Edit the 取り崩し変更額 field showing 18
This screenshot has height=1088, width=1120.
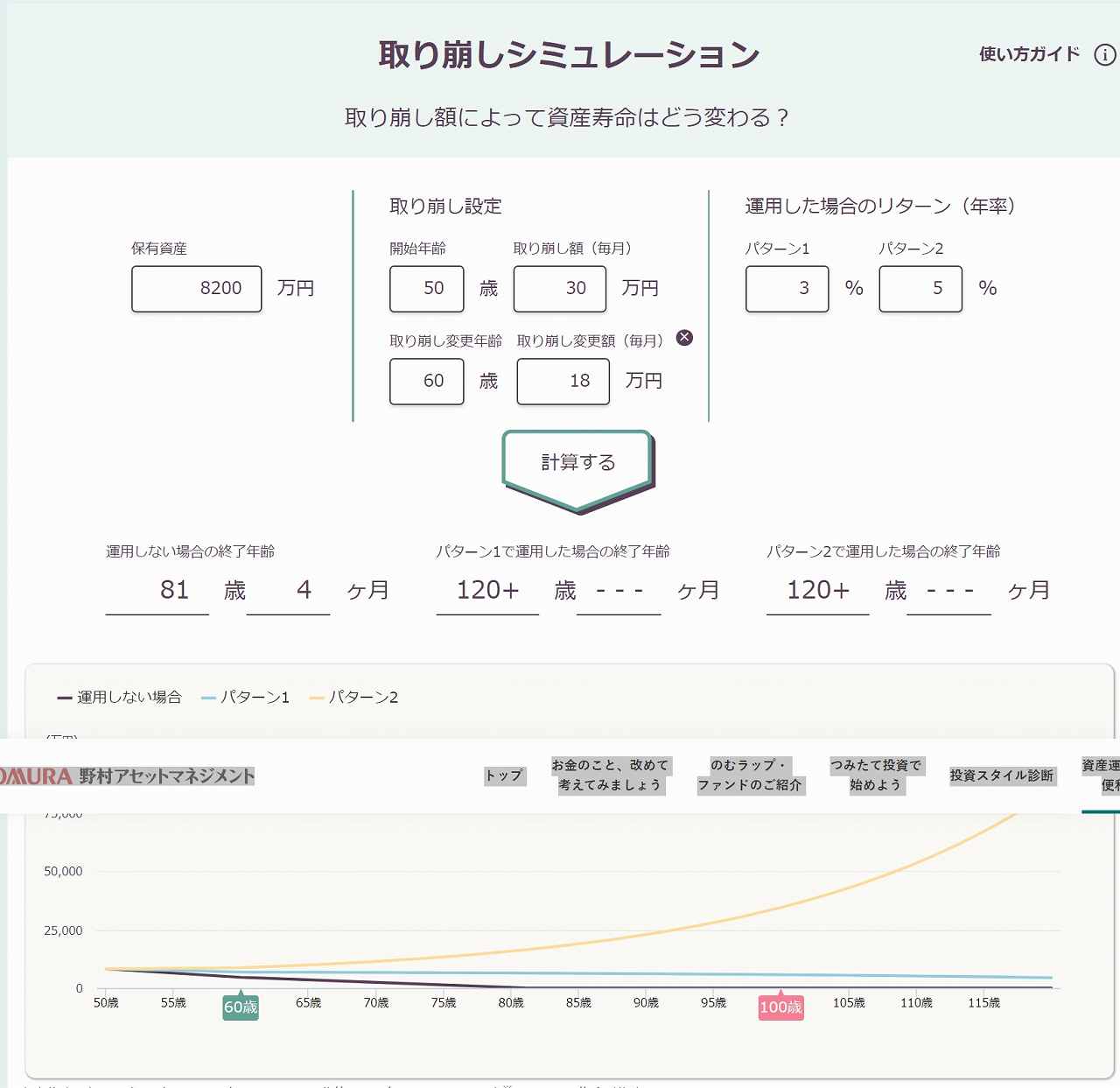563,382
